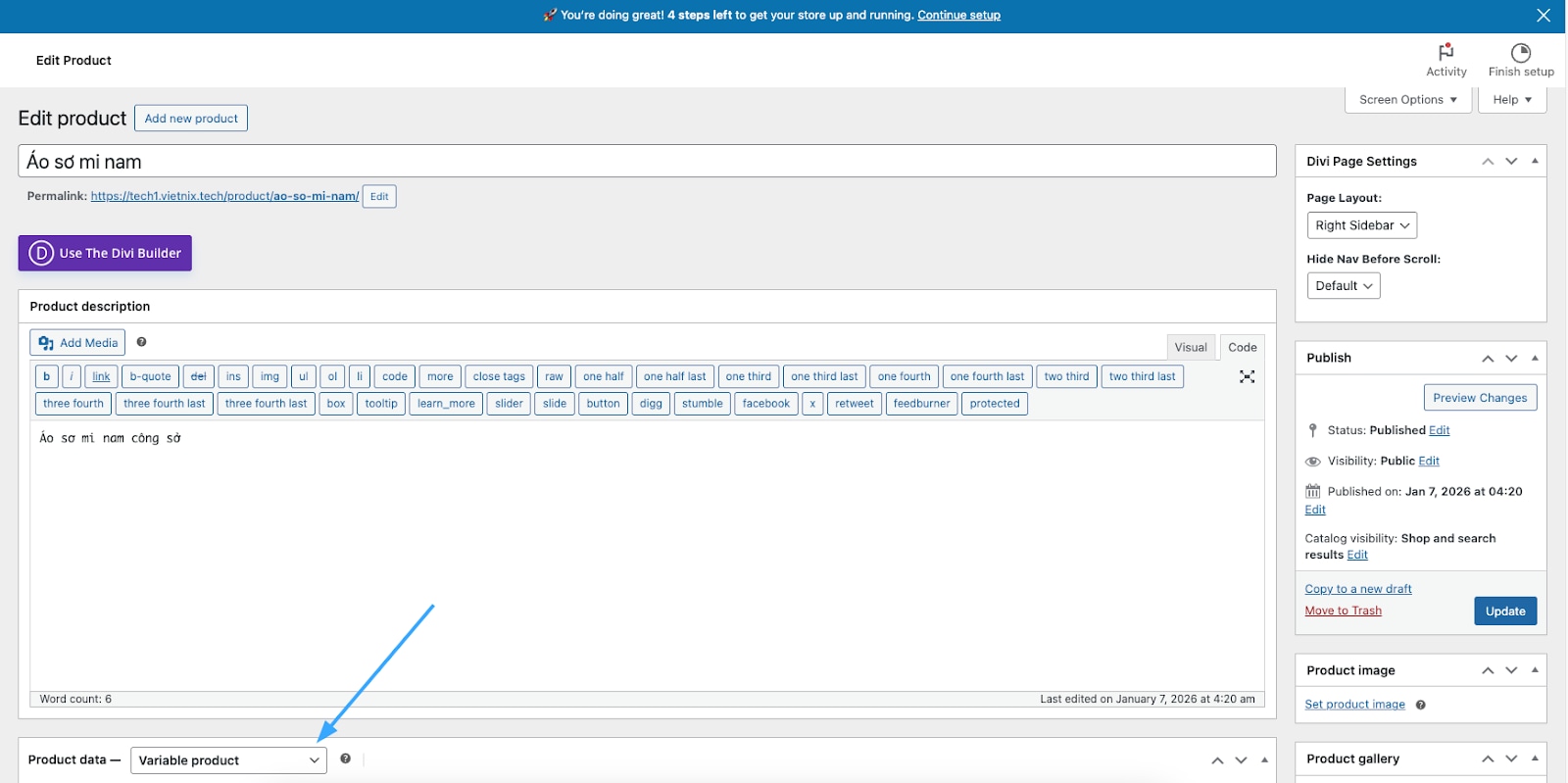Open Hide Nav Before Scroll dropdown
The width and height of the screenshot is (1568, 783).
click(1343, 286)
